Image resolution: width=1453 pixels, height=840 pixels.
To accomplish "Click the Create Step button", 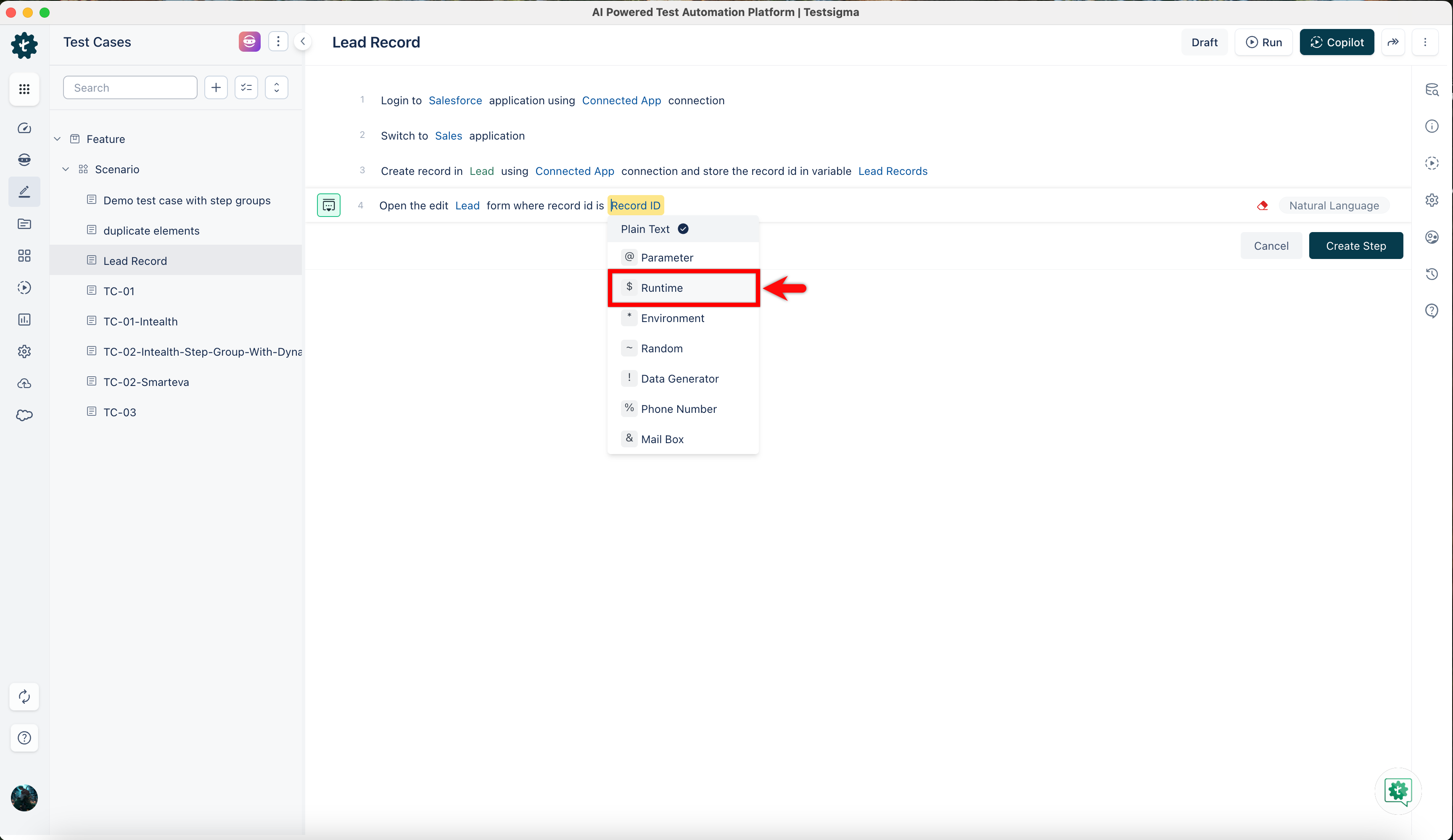I will click(1355, 246).
